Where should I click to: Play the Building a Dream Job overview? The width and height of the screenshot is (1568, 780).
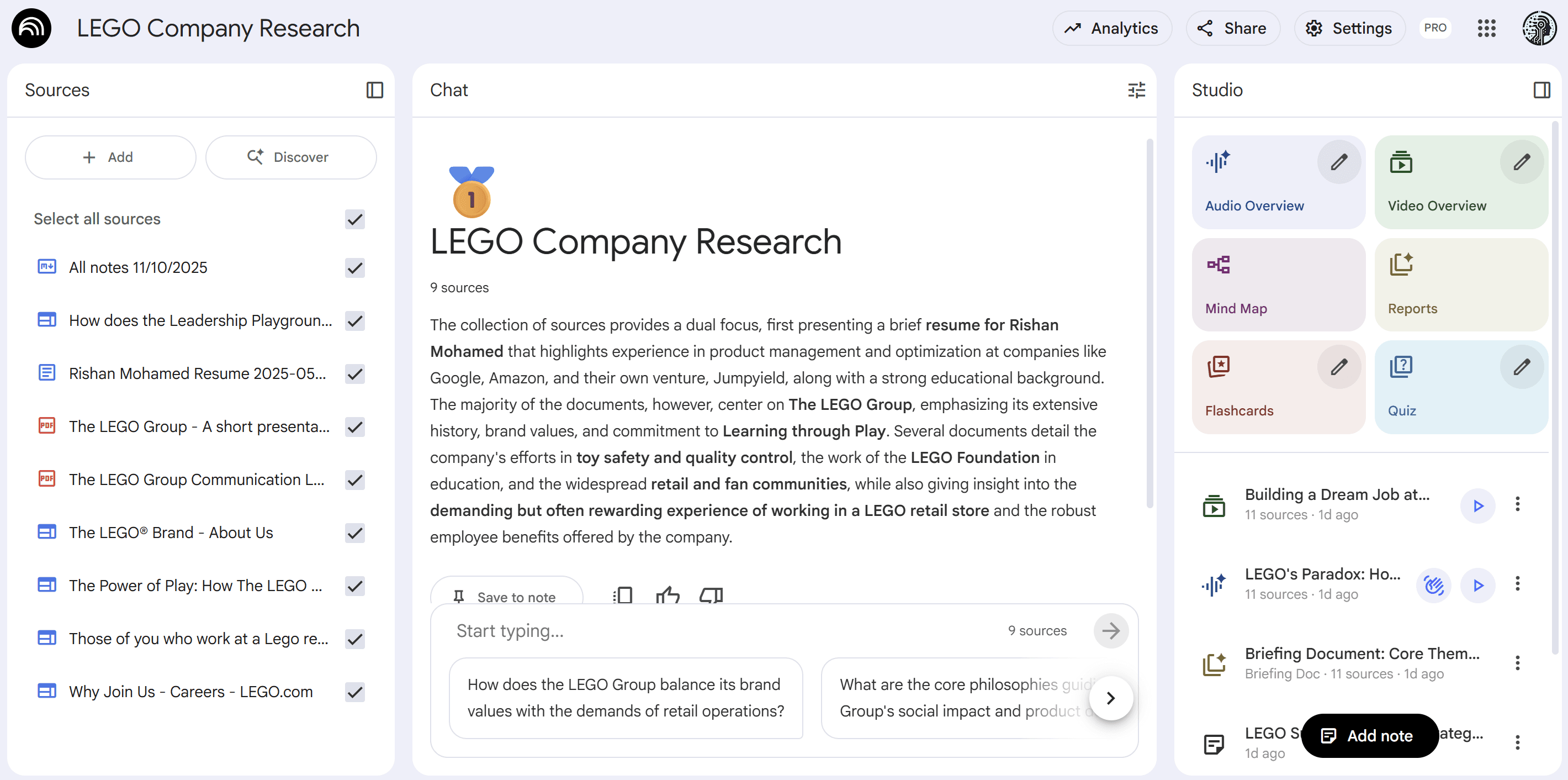[x=1478, y=505]
